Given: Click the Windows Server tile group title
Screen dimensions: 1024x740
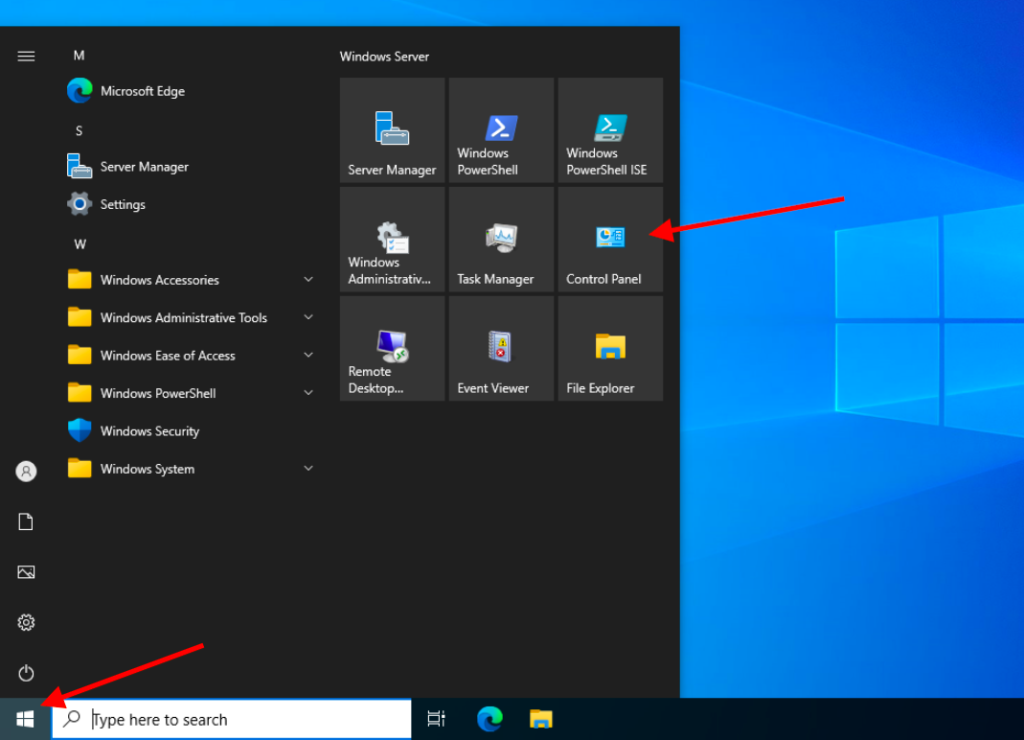Looking at the screenshot, I should tap(384, 57).
